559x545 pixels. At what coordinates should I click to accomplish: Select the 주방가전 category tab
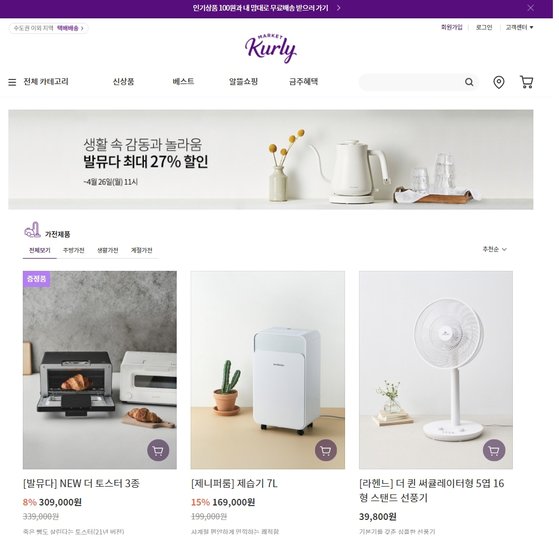73,250
